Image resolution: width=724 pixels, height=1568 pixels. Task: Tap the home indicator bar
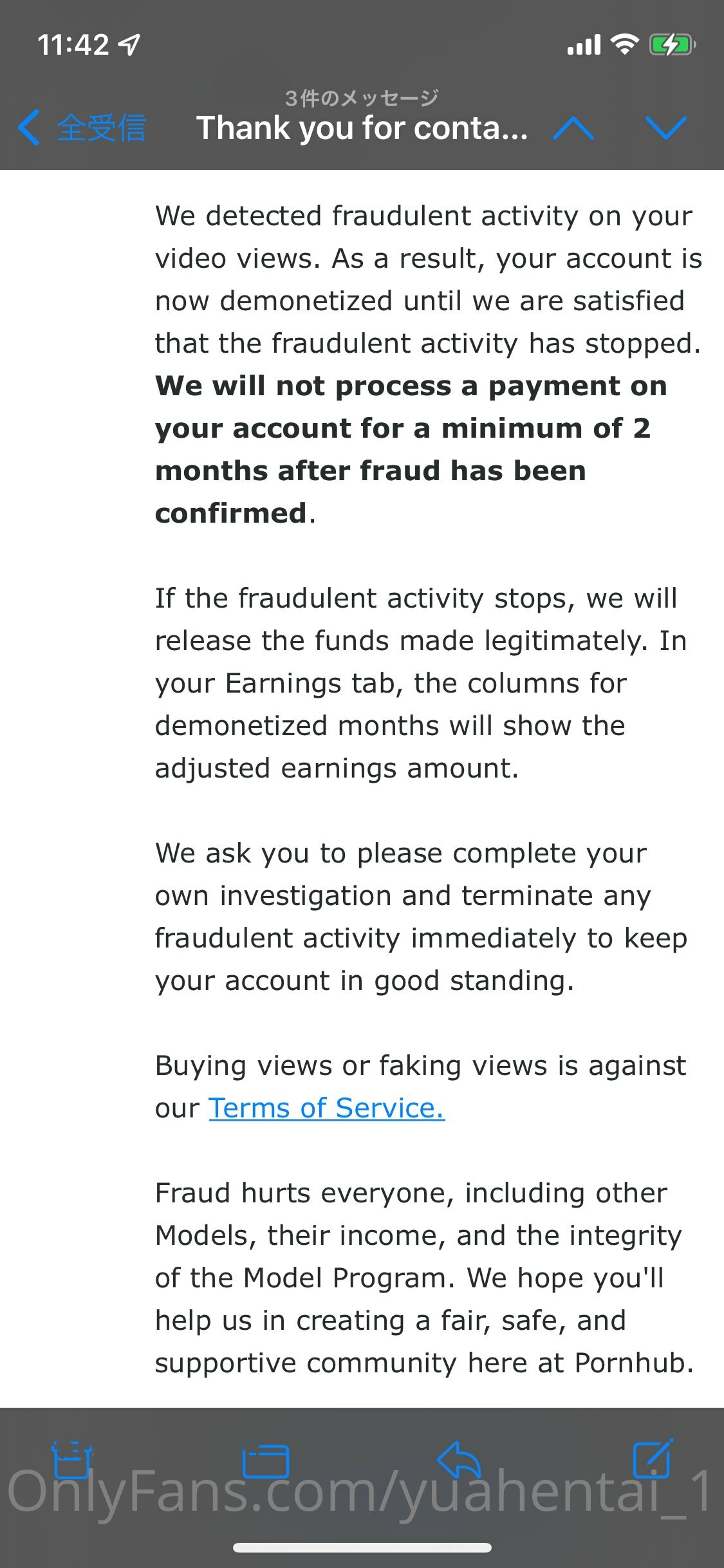click(362, 1547)
